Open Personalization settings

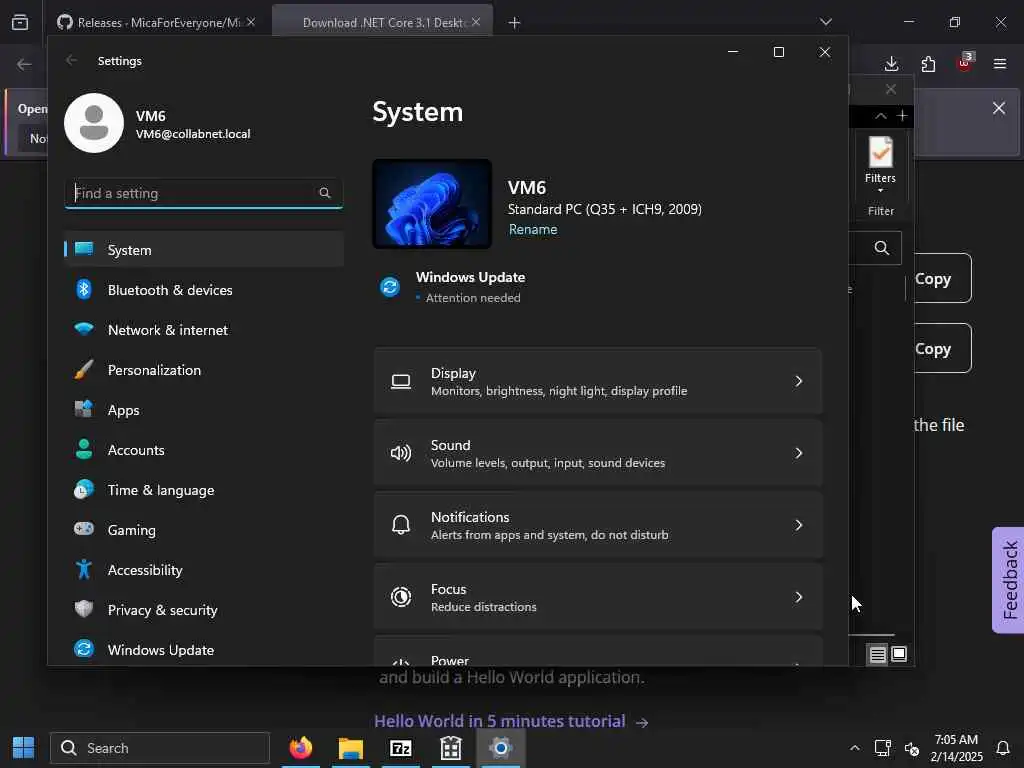click(x=204, y=370)
